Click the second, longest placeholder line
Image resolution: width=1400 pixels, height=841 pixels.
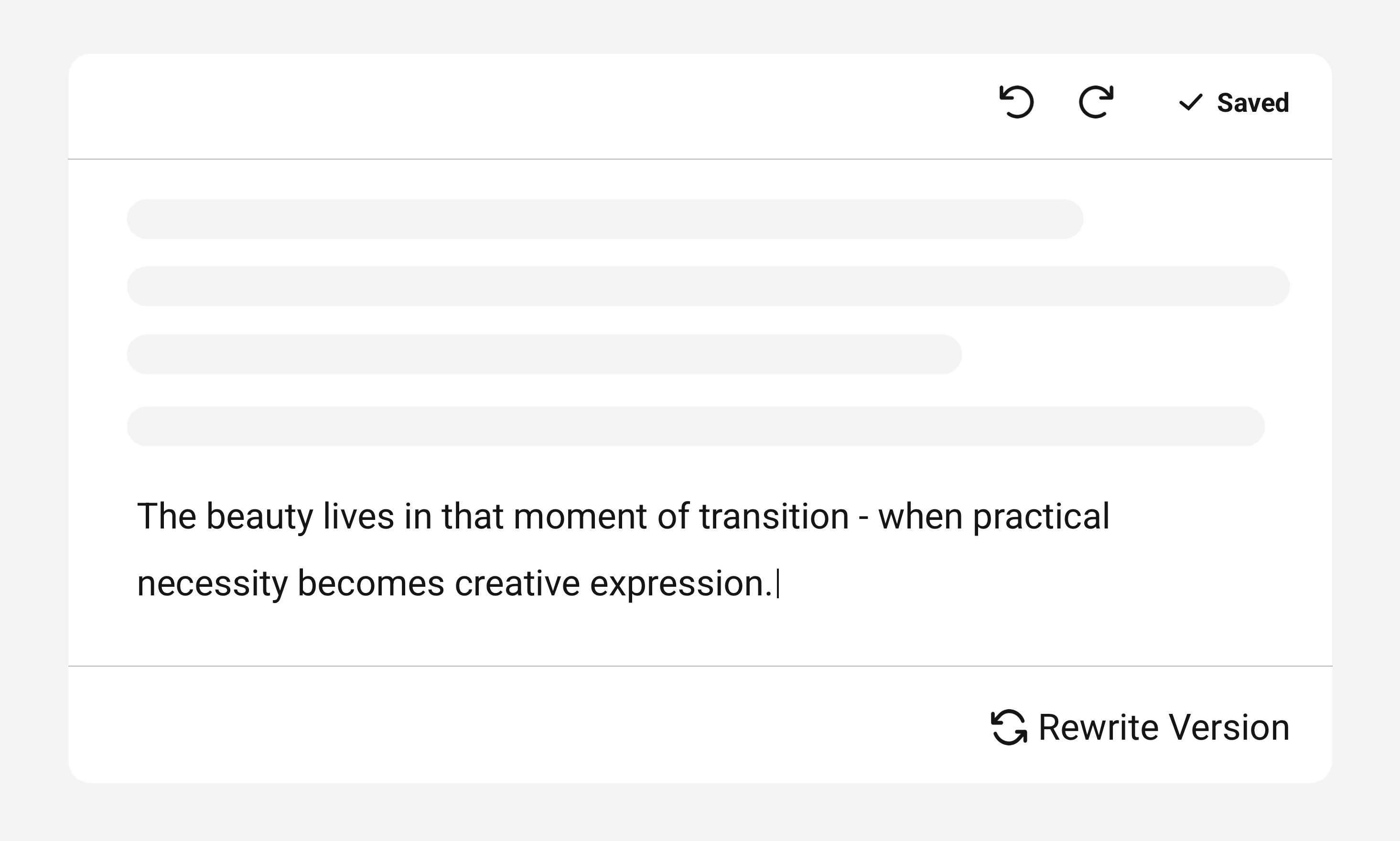[x=708, y=286]
